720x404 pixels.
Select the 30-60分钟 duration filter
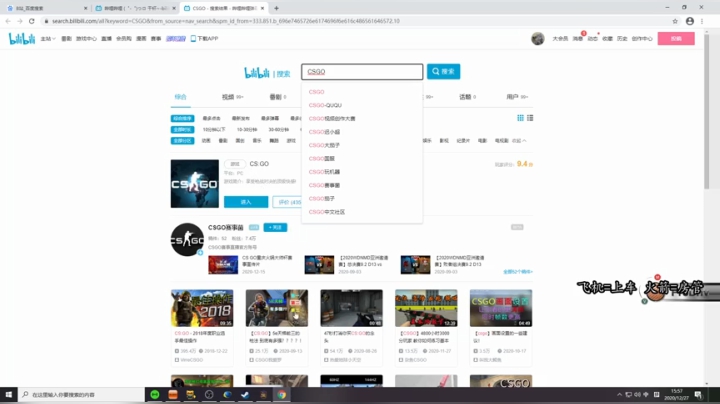pos(279,129)
